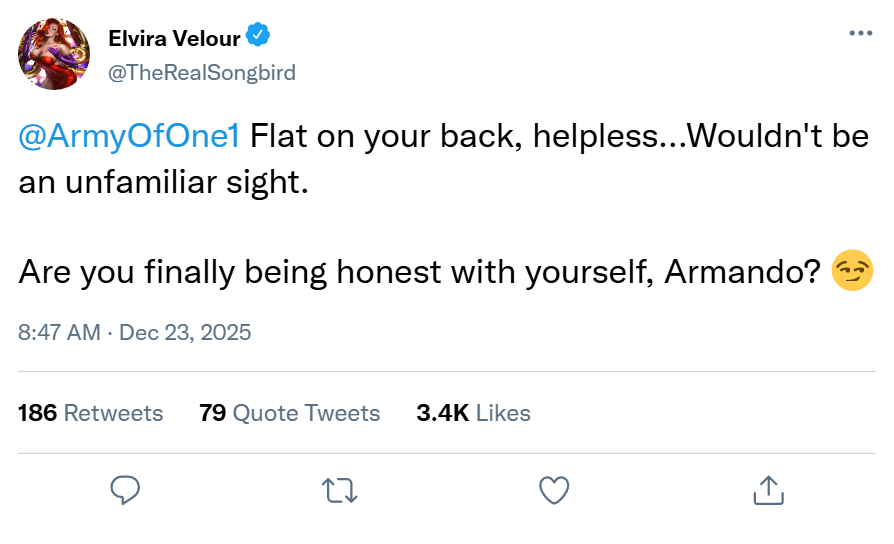Click the Dec 23, 2025 date

click(x=185, y=332)
